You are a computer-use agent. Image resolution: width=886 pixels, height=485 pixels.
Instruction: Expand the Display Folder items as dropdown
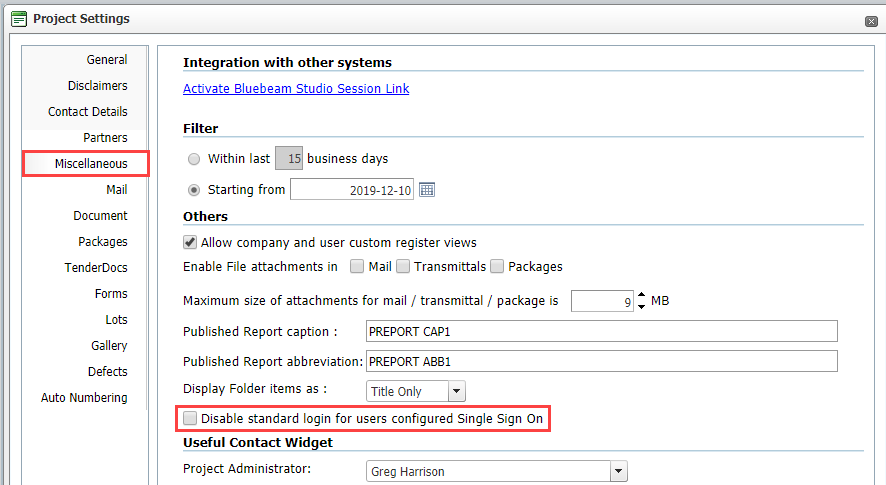click(x=457, y=391)
